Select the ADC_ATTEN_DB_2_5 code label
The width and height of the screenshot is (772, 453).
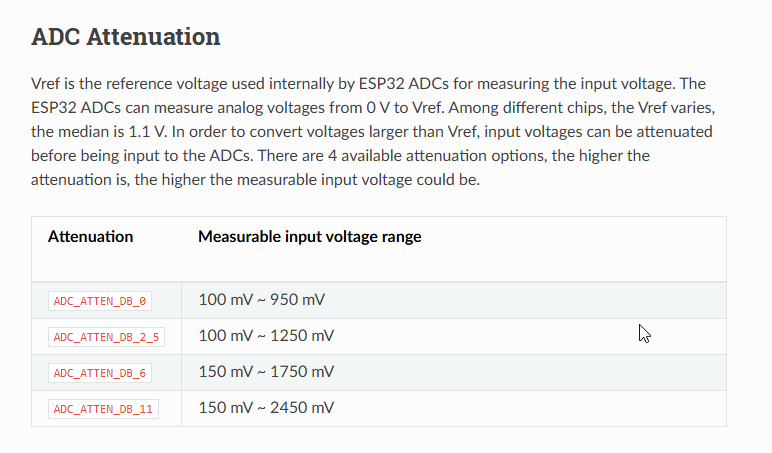coord(106,337)
